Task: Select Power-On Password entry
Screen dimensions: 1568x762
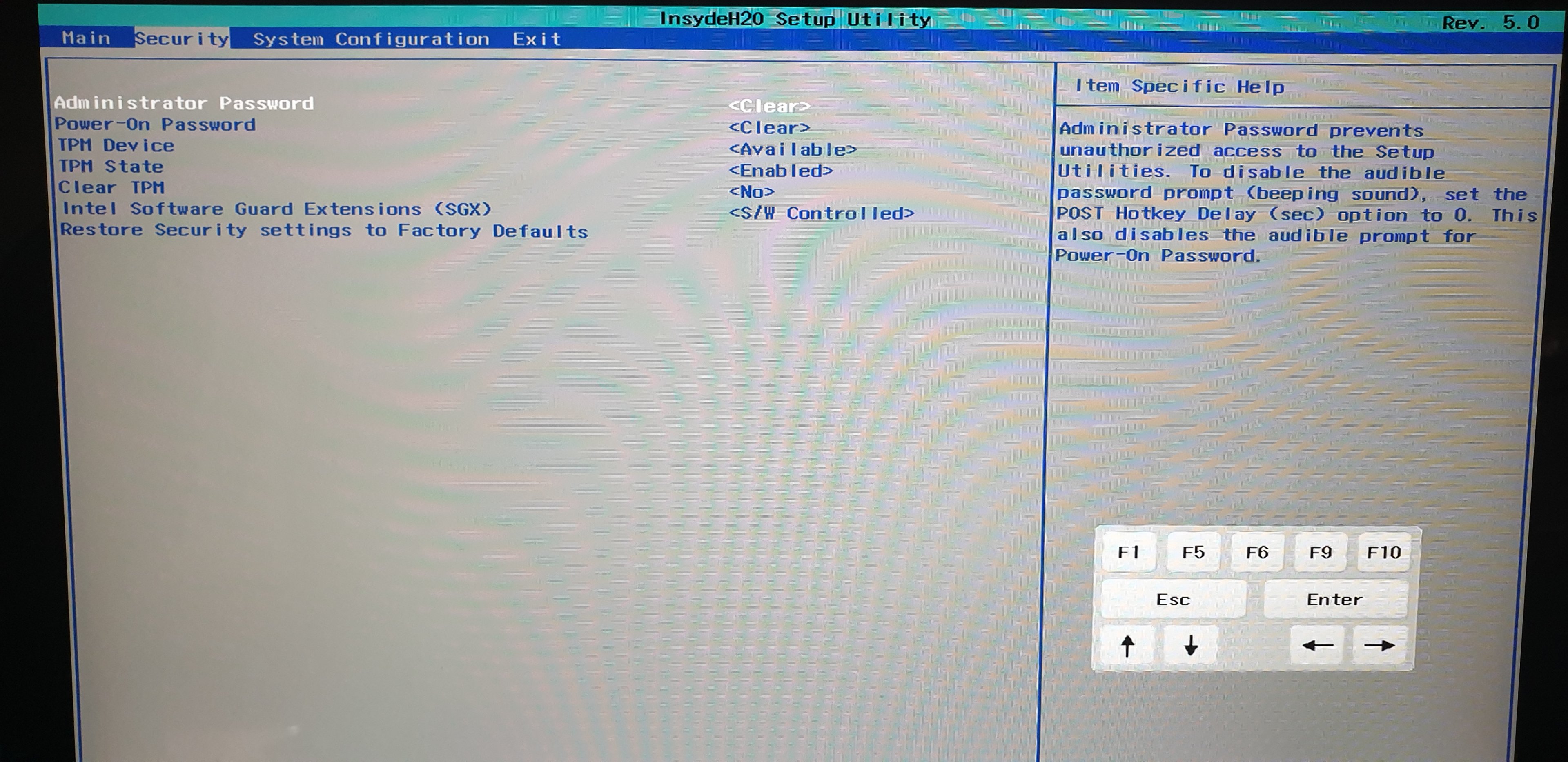Action: click(x=155, y=124)
